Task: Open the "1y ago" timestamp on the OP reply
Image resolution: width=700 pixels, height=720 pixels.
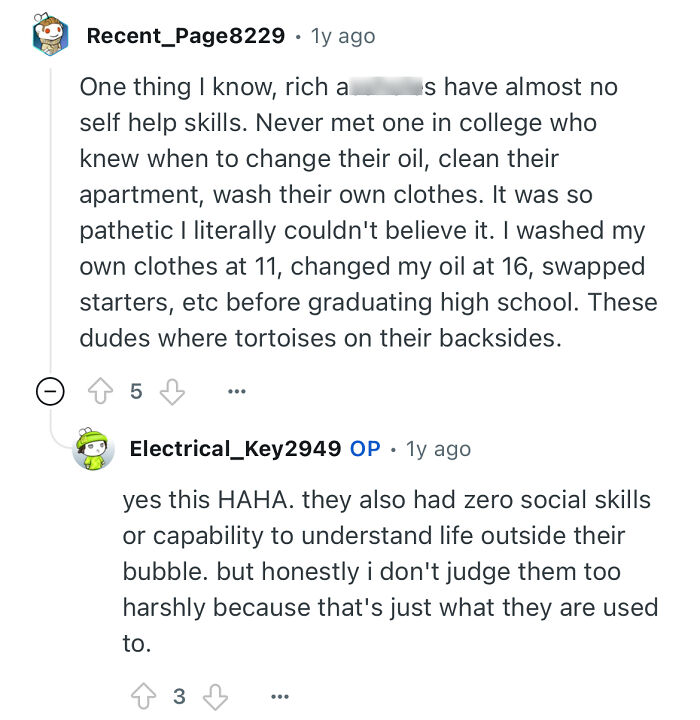Action: 438,448
